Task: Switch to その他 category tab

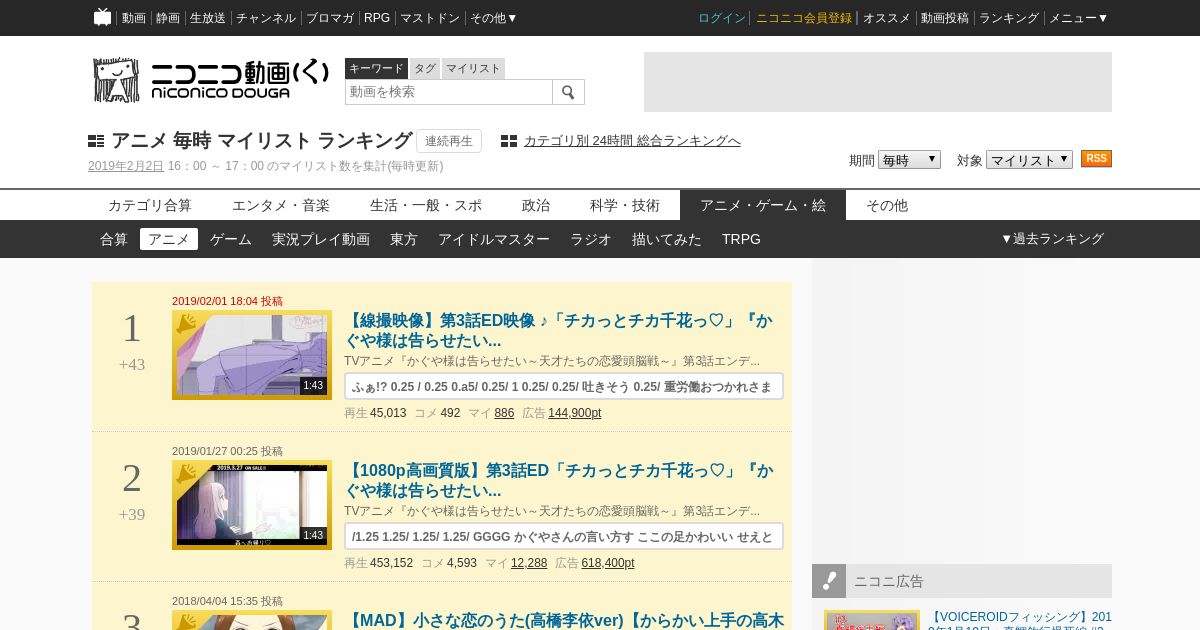Action: click(x=887, y=205)
